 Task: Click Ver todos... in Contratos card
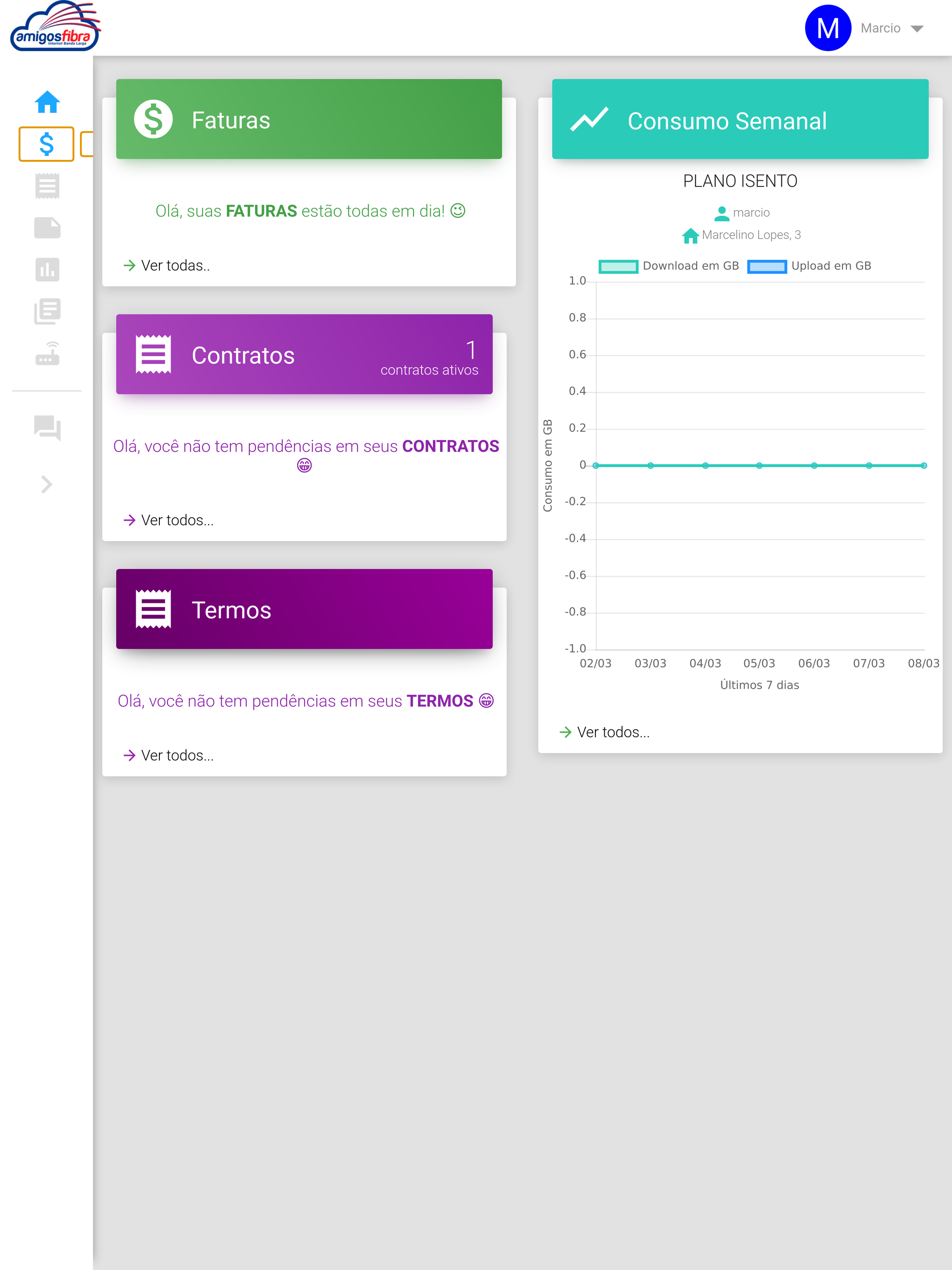pyautogui.click(x=178, y=520)
